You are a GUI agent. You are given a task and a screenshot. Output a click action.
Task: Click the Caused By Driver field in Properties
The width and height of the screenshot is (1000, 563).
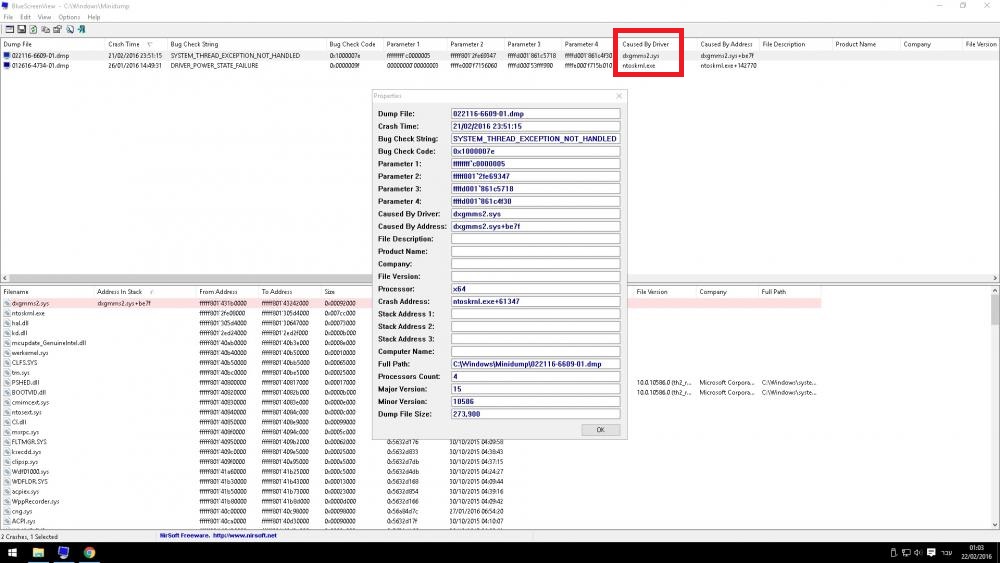(x=535, y=214)
